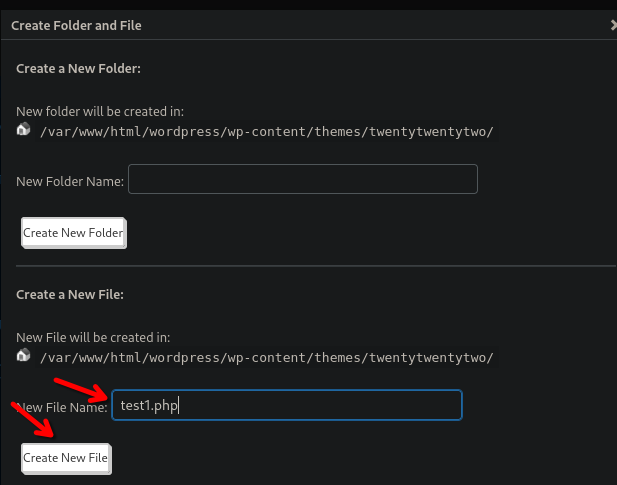
Task: Focus the New Folder Name text field
Action: [x=303, y=180]
